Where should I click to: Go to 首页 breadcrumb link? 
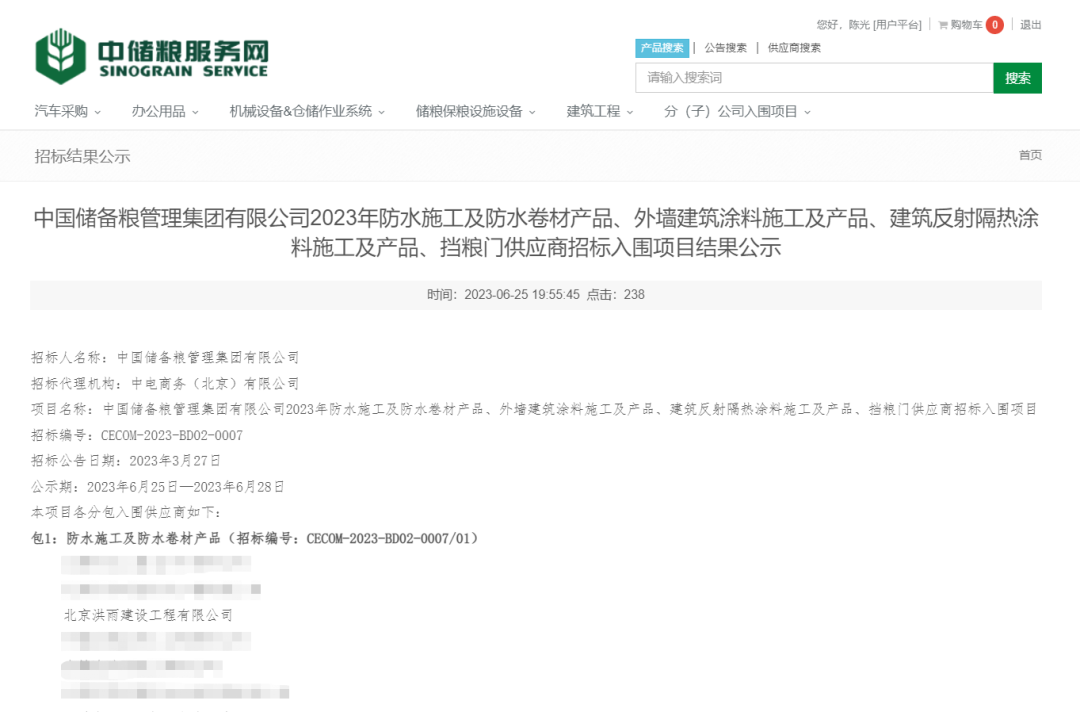click(1030, 155)
